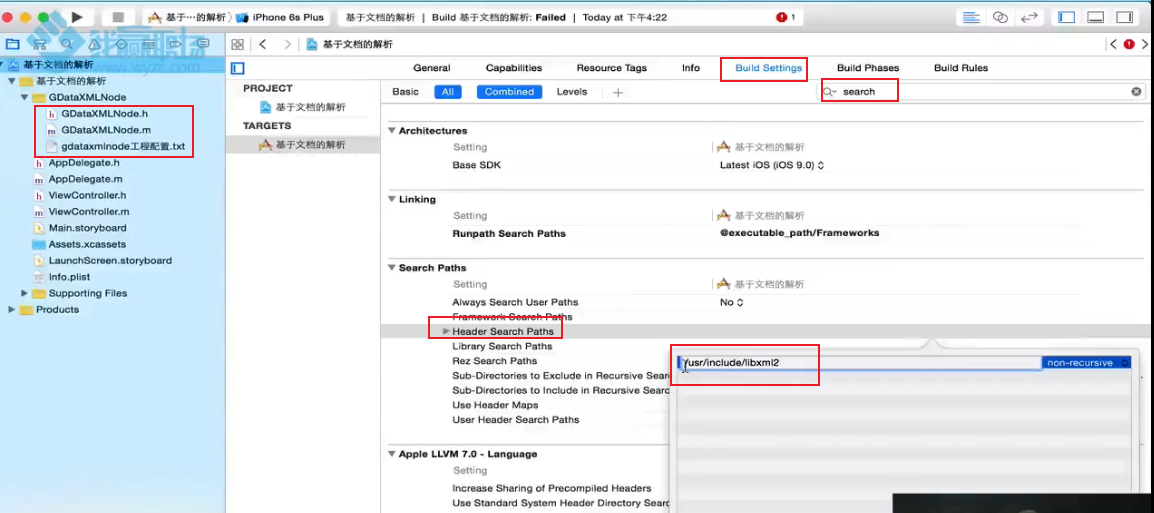Click the red issue icon in the jump bar
The height and width of the screenshot is (513, 1154).
pyautogui.click(x=1129, y=44)
